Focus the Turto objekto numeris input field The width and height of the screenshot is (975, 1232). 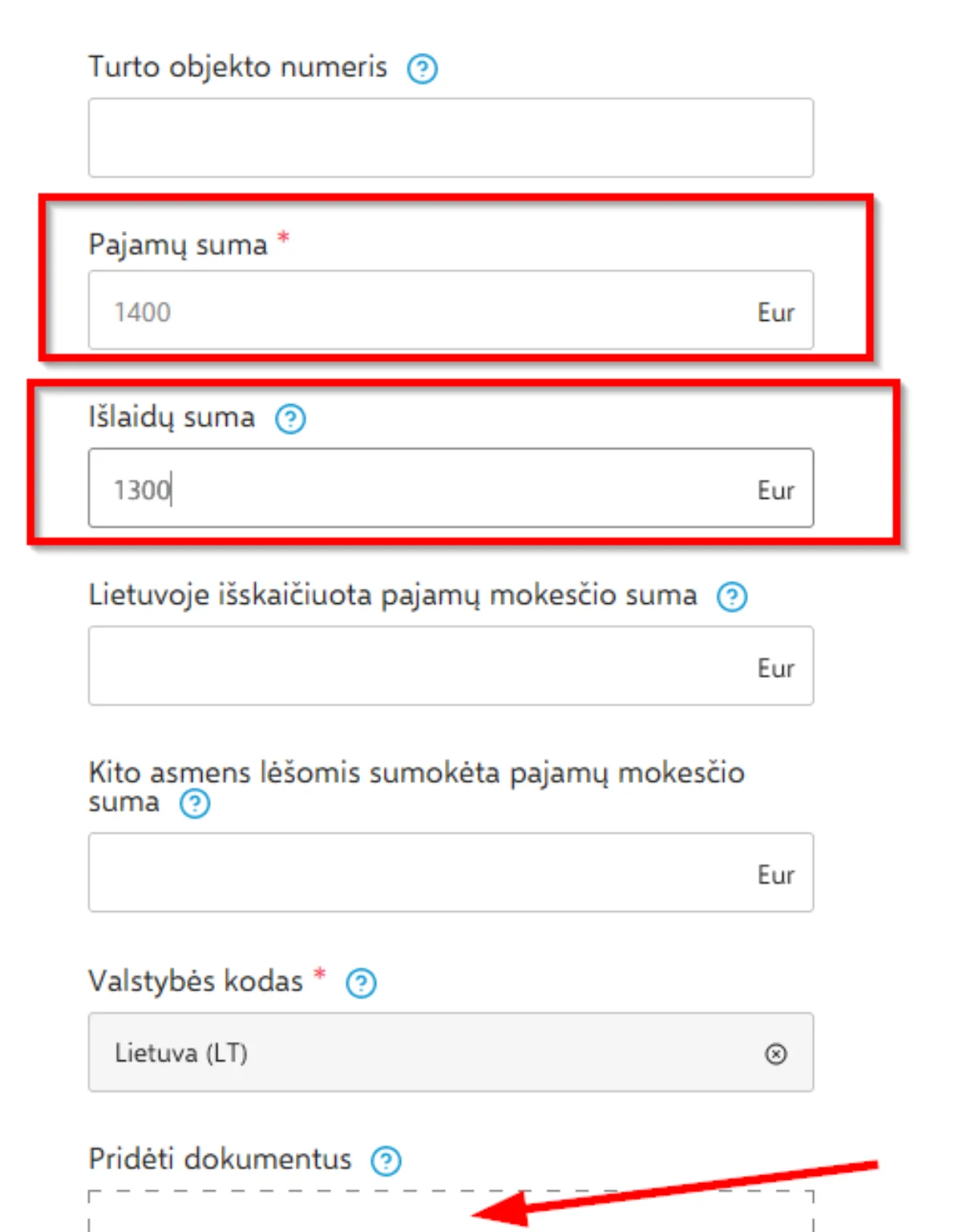click(451, 138)
